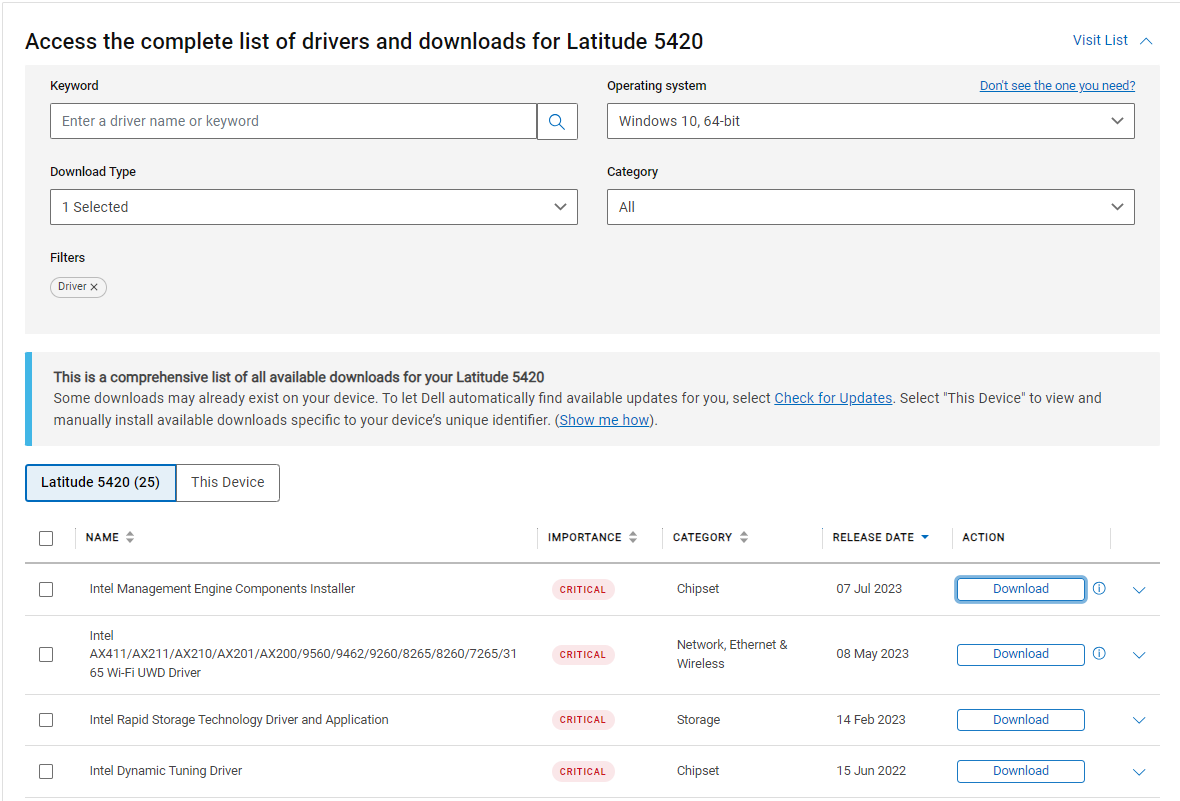Open the Download Type dropdown
The width and height of the screenshot is (1180, 801).
[314, 207]
